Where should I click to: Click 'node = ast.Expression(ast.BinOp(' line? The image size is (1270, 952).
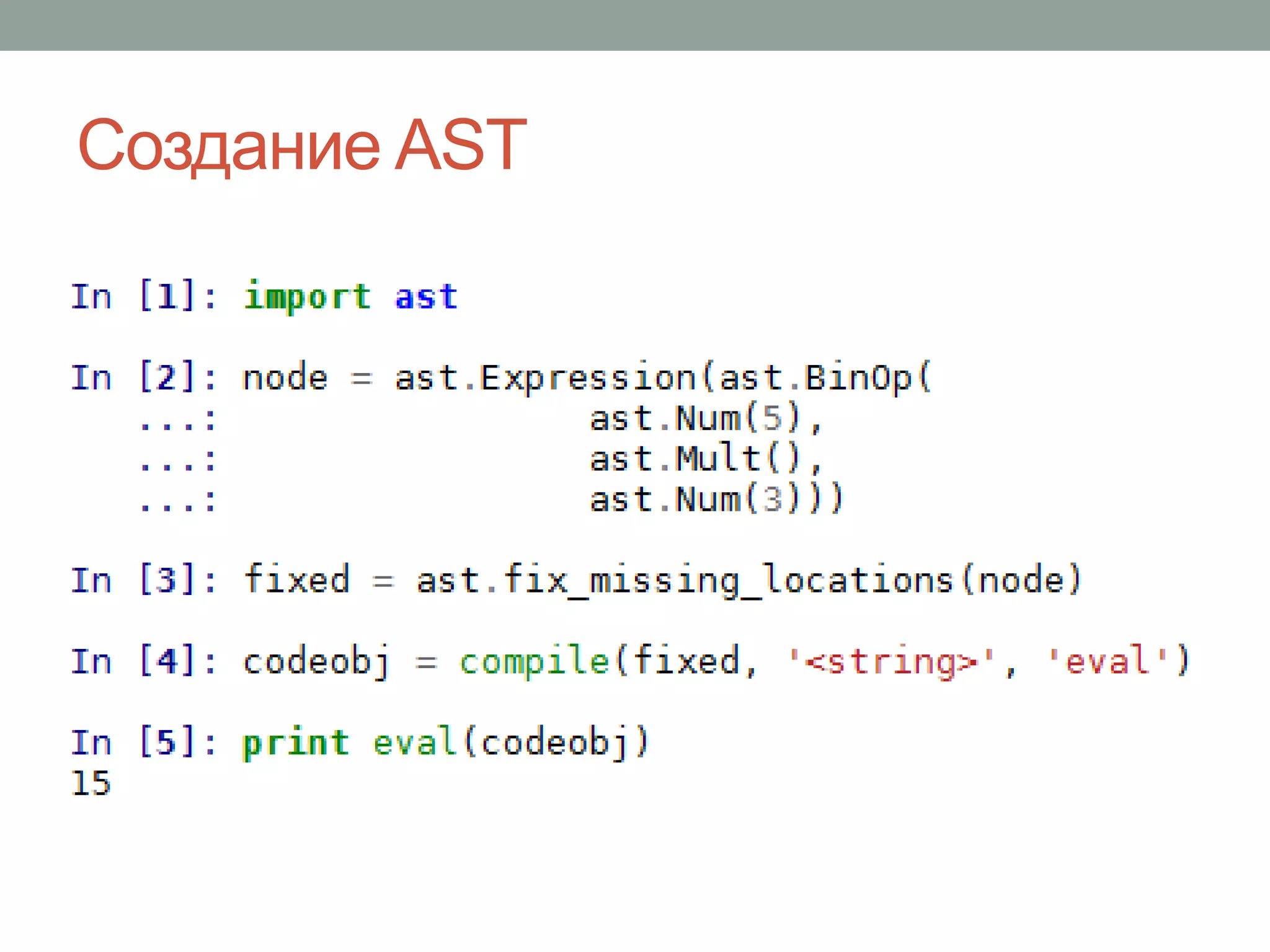tap(587, 378)
